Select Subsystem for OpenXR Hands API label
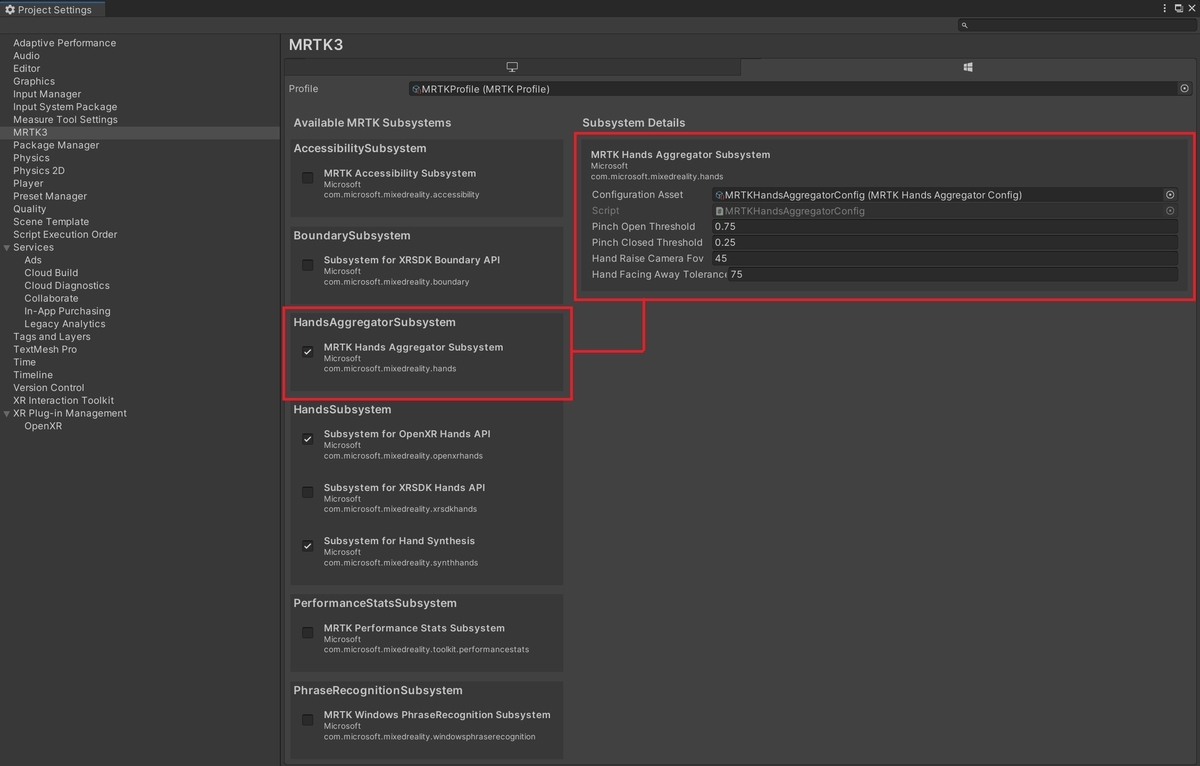 coord(407,434)
